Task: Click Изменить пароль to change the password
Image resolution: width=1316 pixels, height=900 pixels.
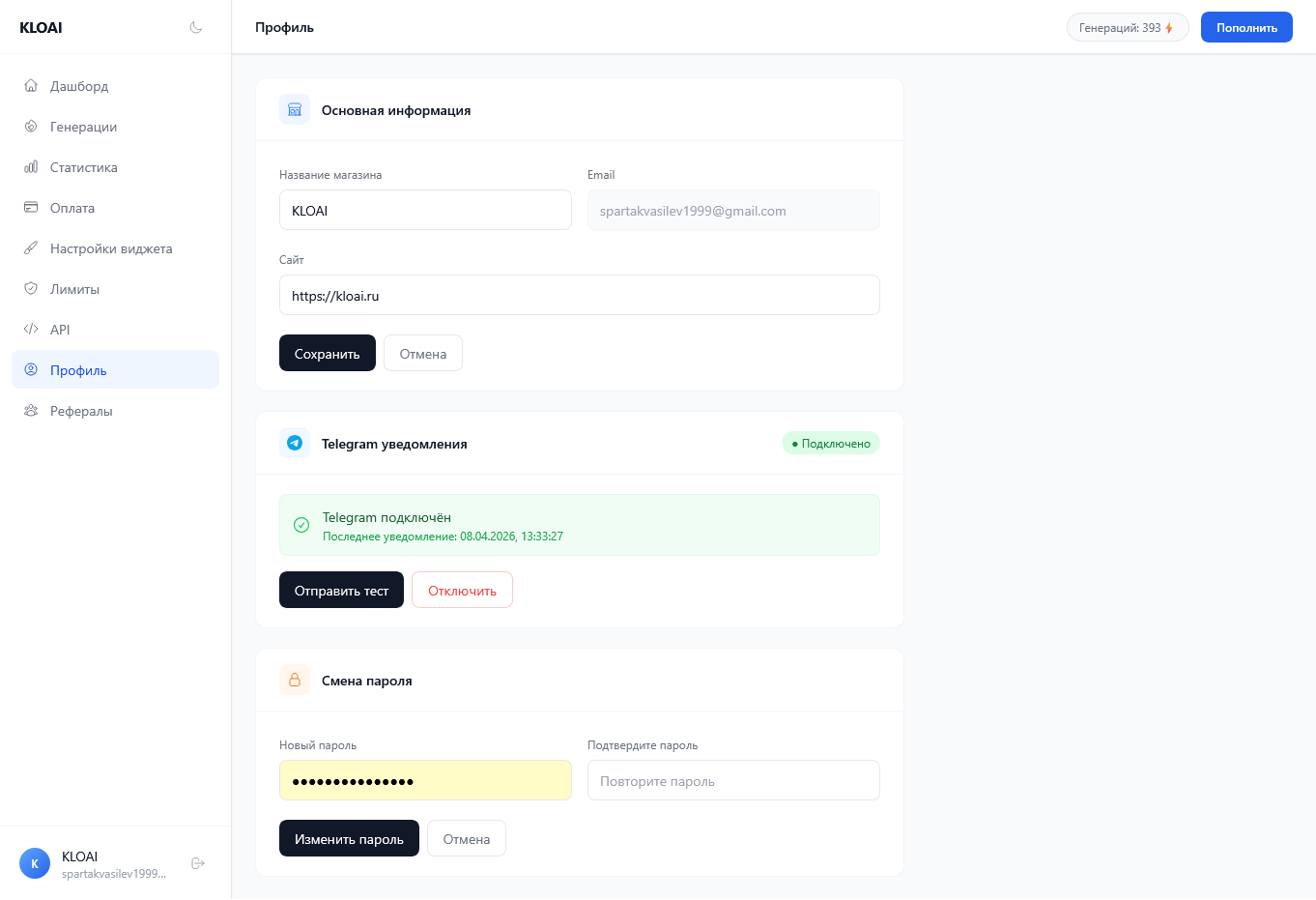Action: 349,839
